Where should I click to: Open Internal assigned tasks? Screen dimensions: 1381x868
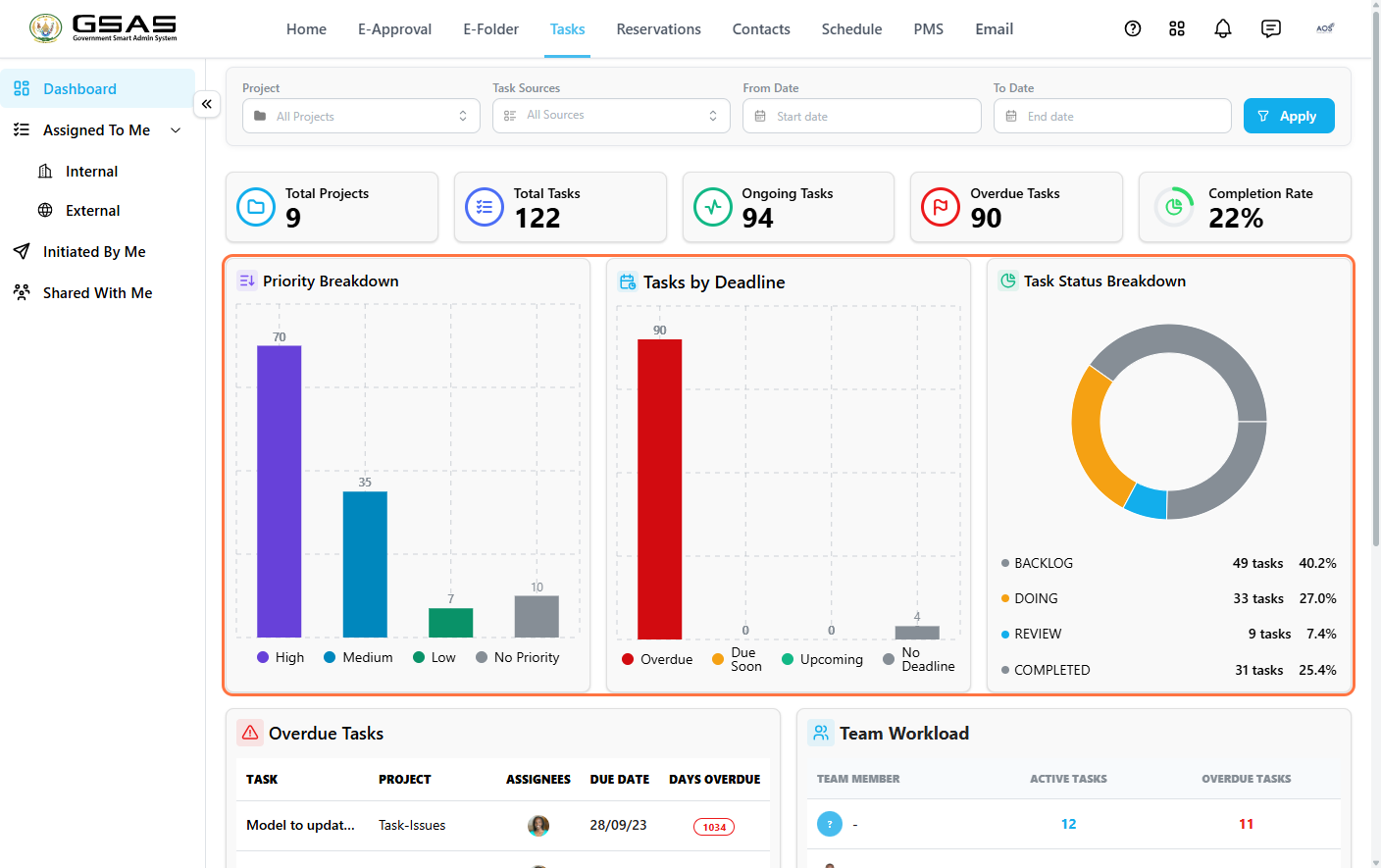click(x=91, y=171)
